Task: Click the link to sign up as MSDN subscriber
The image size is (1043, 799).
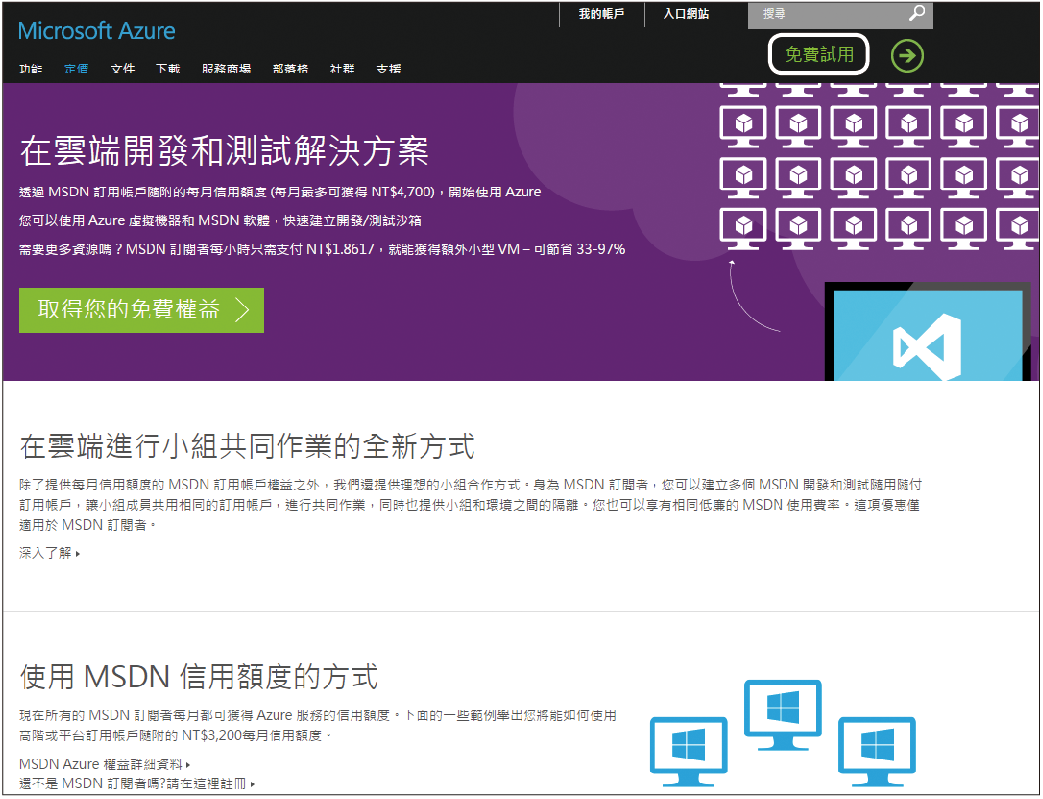Action: tap(136, 784)
